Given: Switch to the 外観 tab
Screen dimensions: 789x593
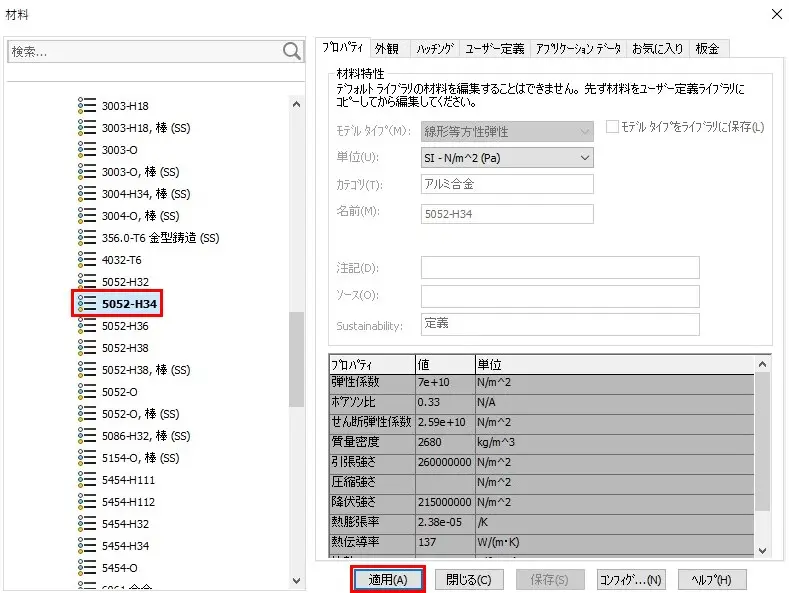Looking at the screenshot, I should (387, 48).
